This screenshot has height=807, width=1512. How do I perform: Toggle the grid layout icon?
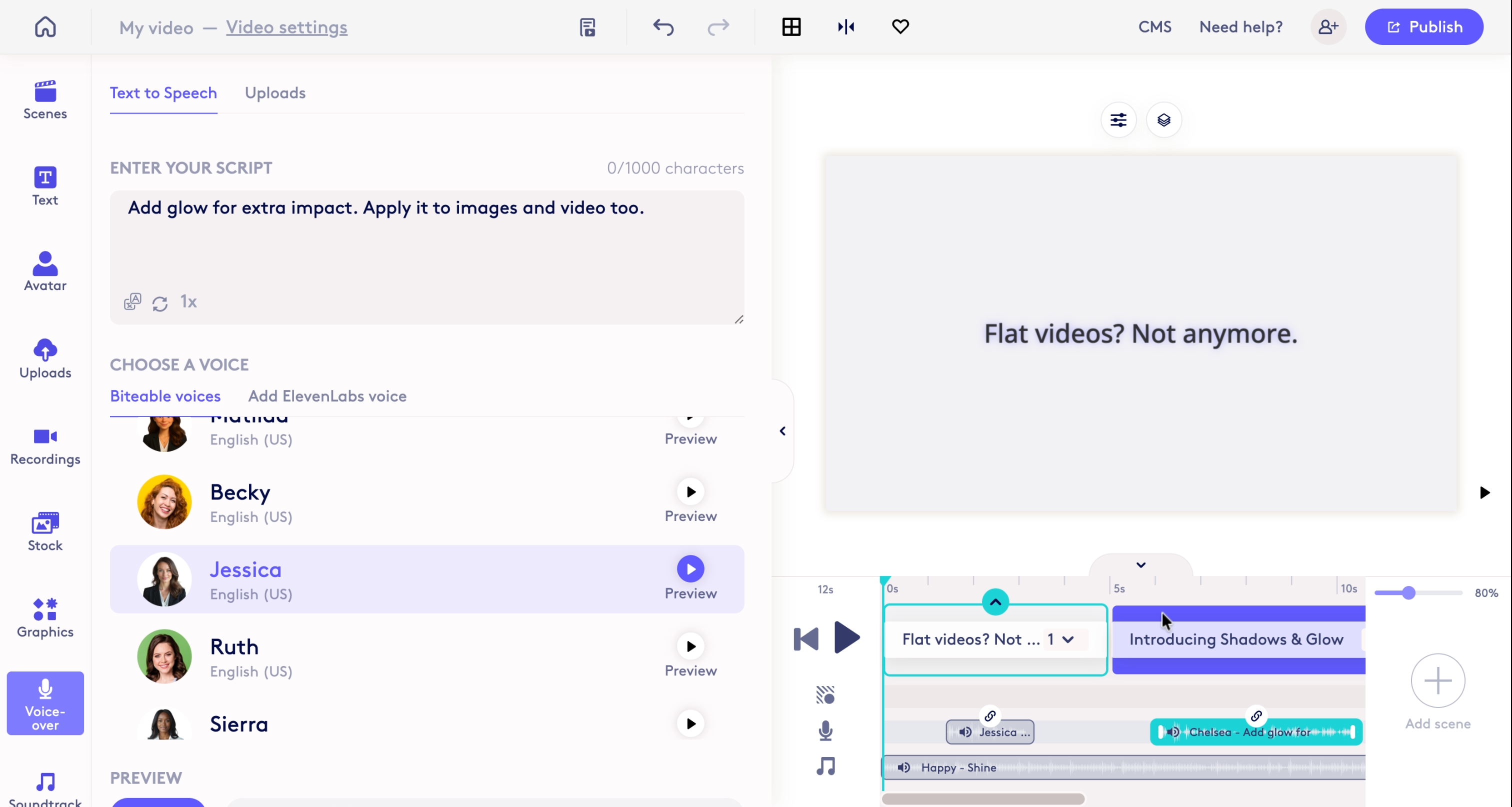(x=791, y=27)
